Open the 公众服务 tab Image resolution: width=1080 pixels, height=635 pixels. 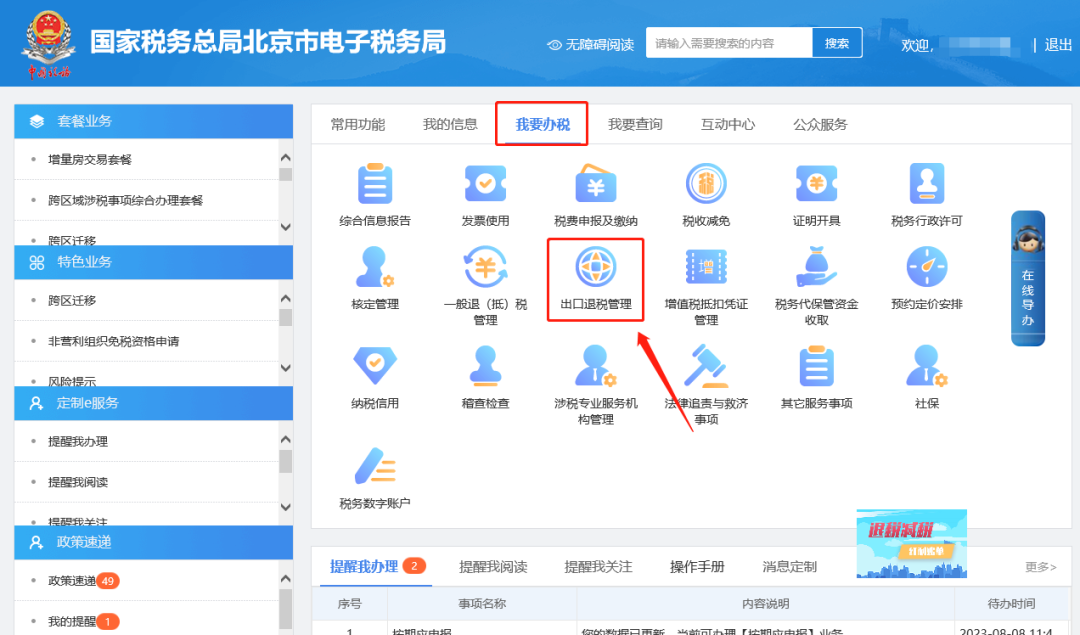[x=820, y=125]
